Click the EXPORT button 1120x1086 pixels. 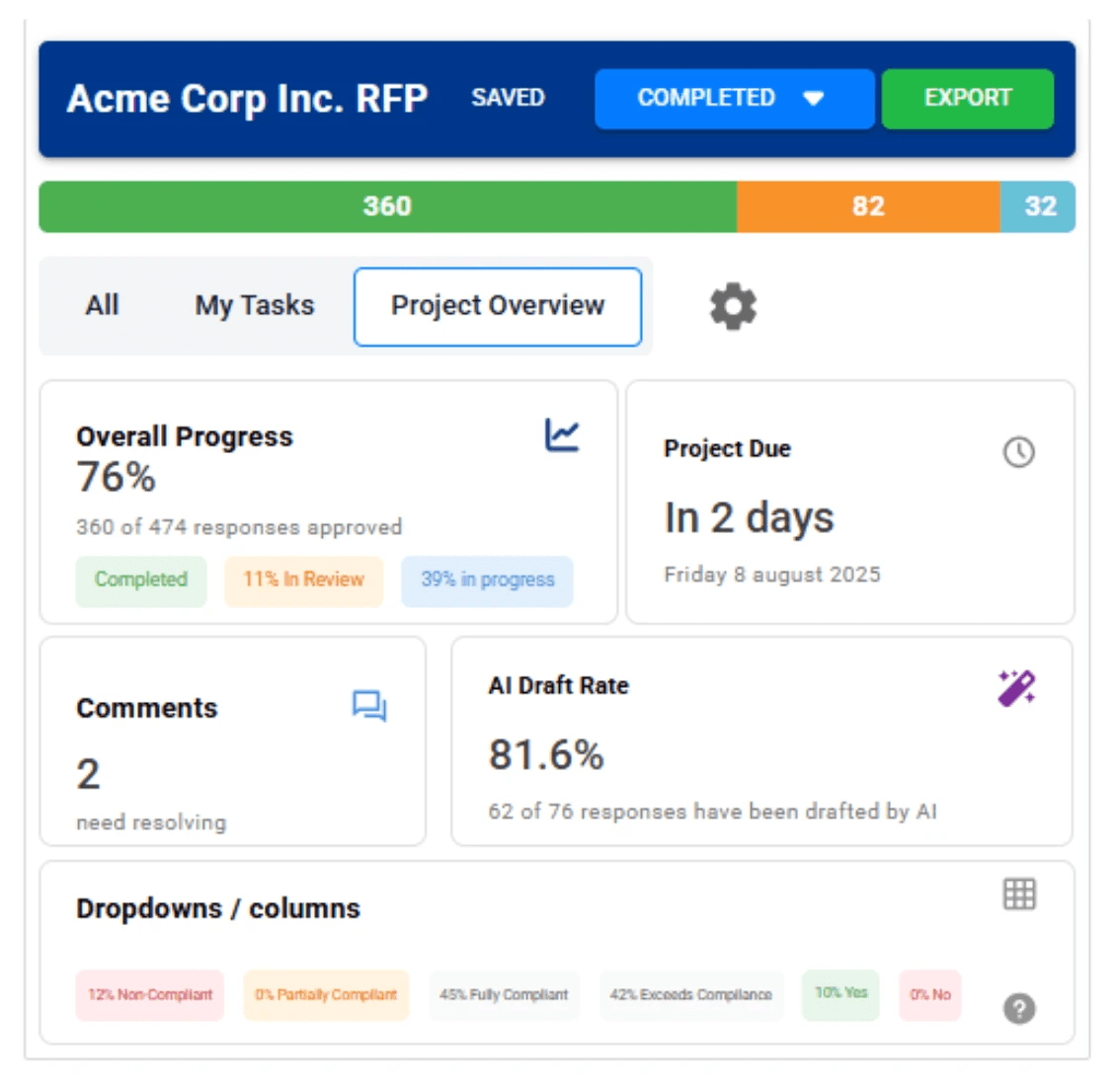pos(967,98)
